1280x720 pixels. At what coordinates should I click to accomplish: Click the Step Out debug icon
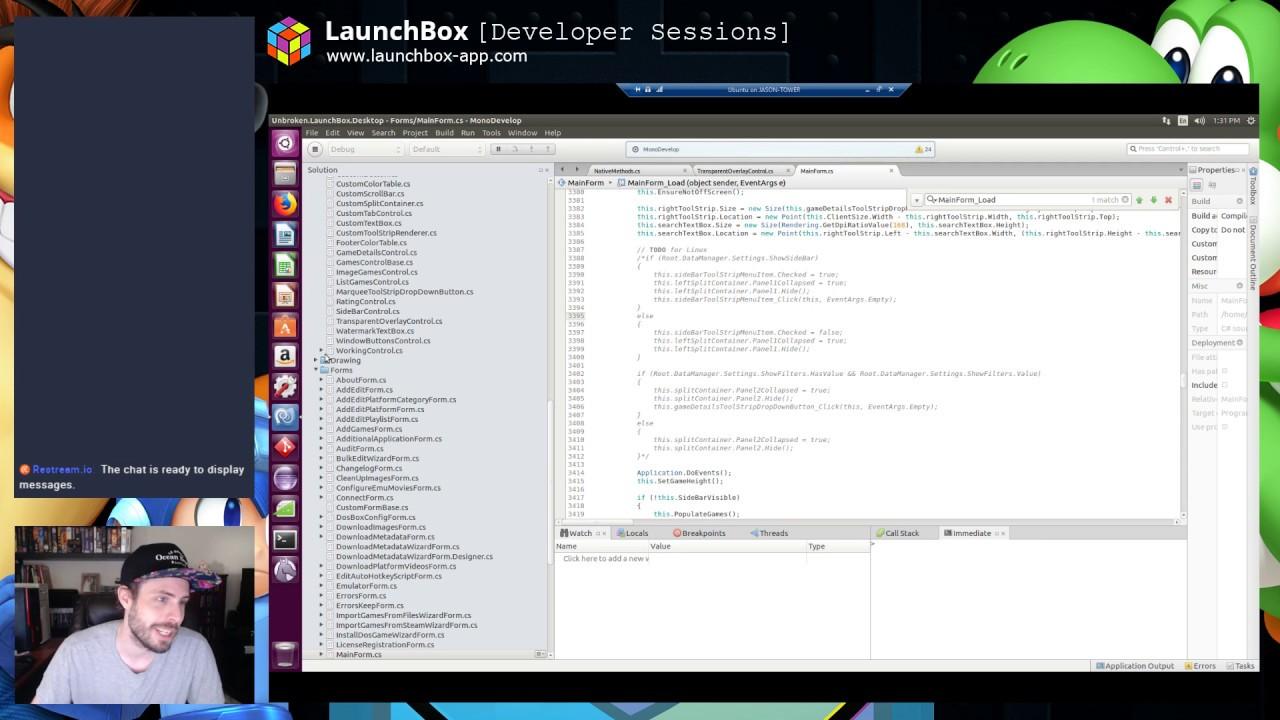click(547, 149)
